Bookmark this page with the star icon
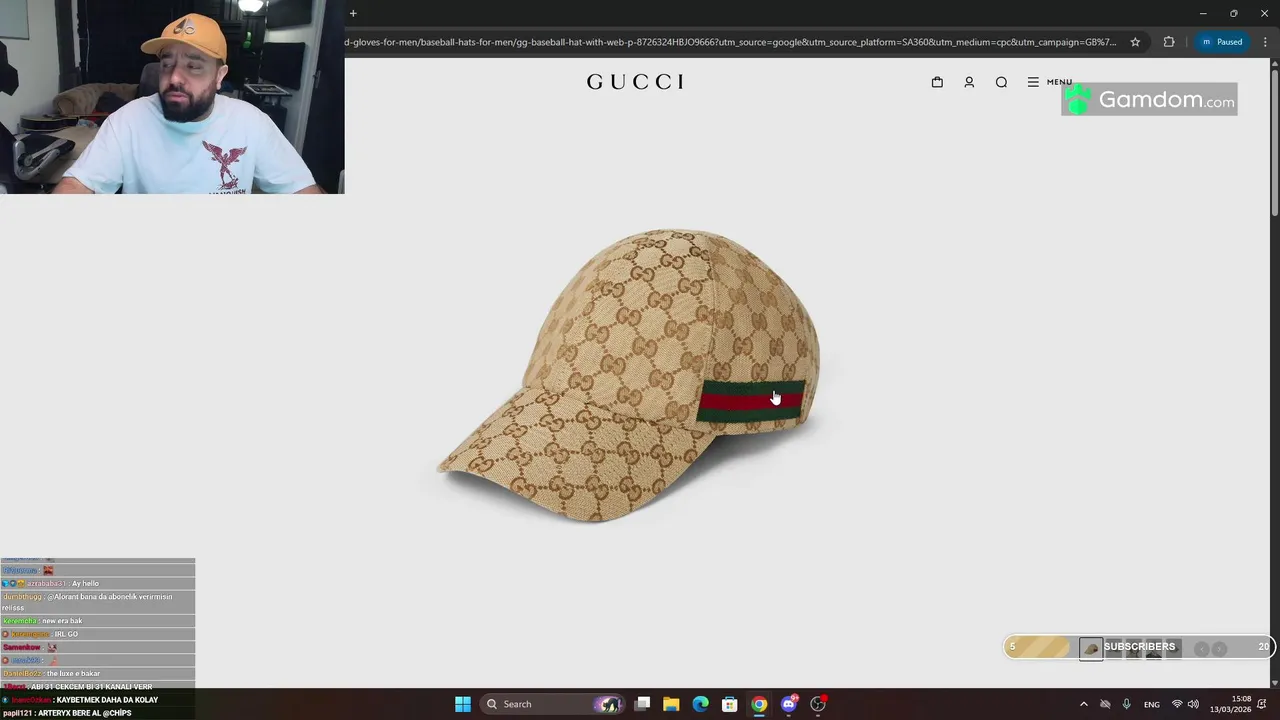 point(1135,42)
